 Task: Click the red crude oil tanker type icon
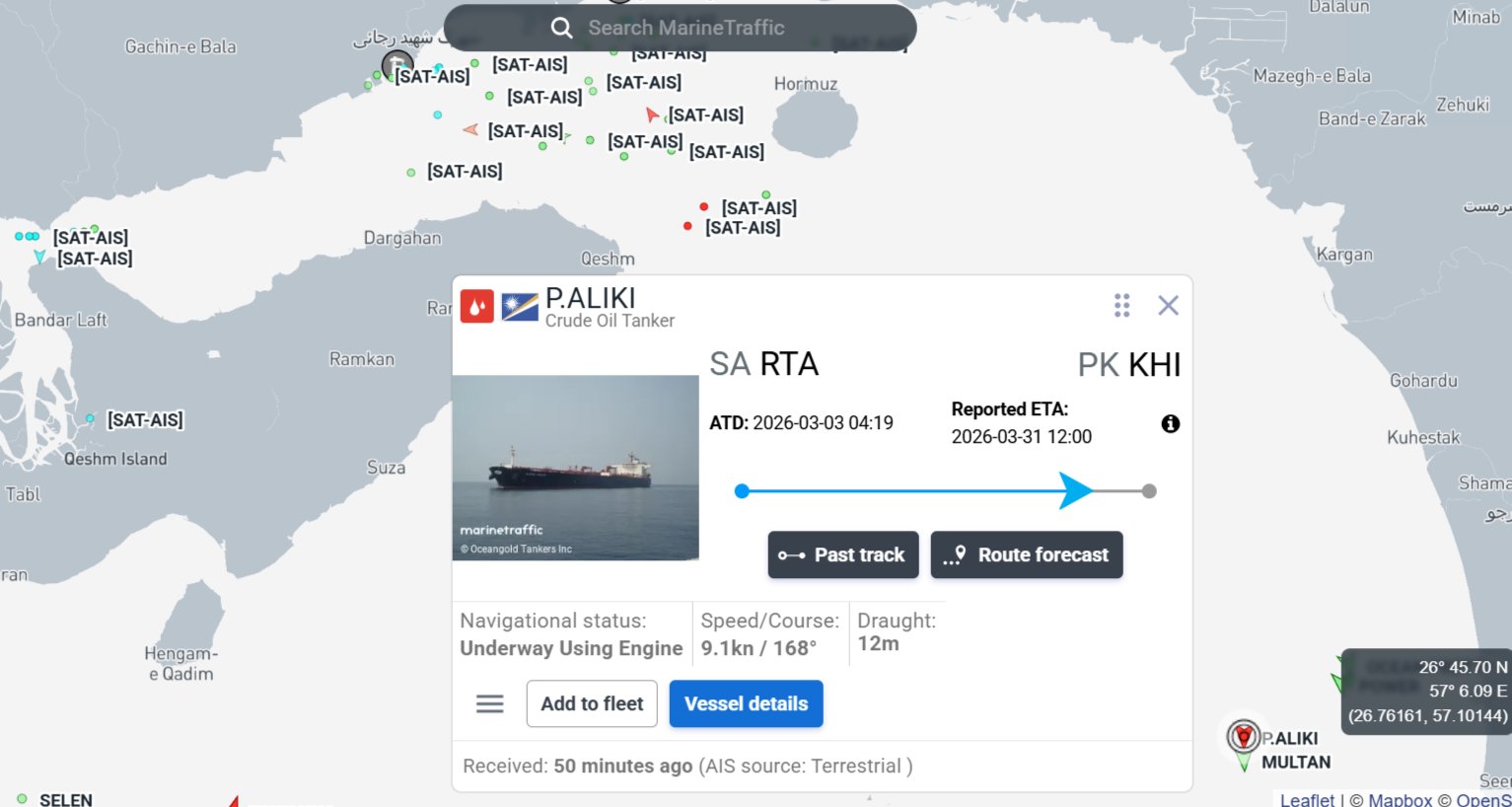[x=476, y=306]
